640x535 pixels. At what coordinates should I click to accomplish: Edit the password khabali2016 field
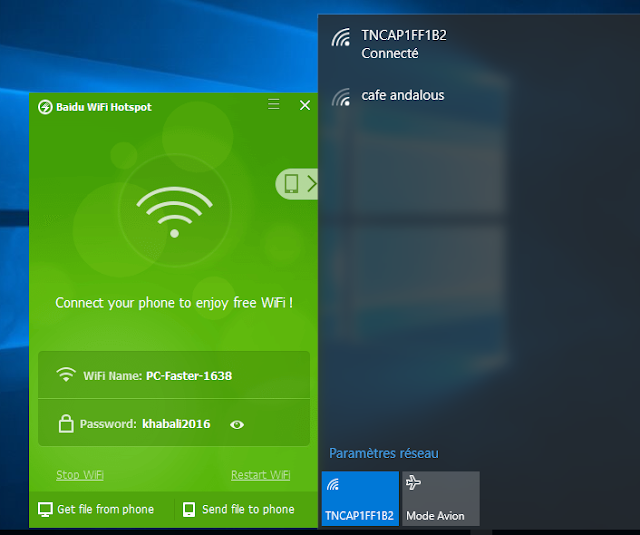176,424
